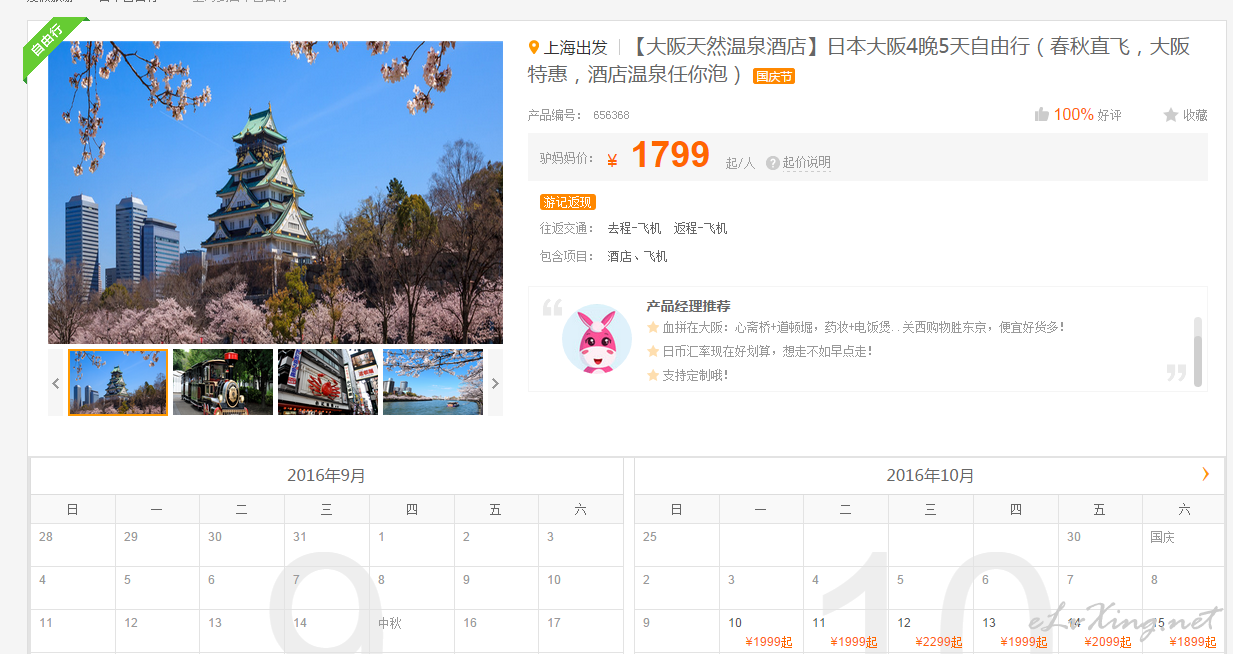Screen dimensions: 1233x654
Task: Click the 产品经理推荐 heading
Action: (x=688, y=306)
